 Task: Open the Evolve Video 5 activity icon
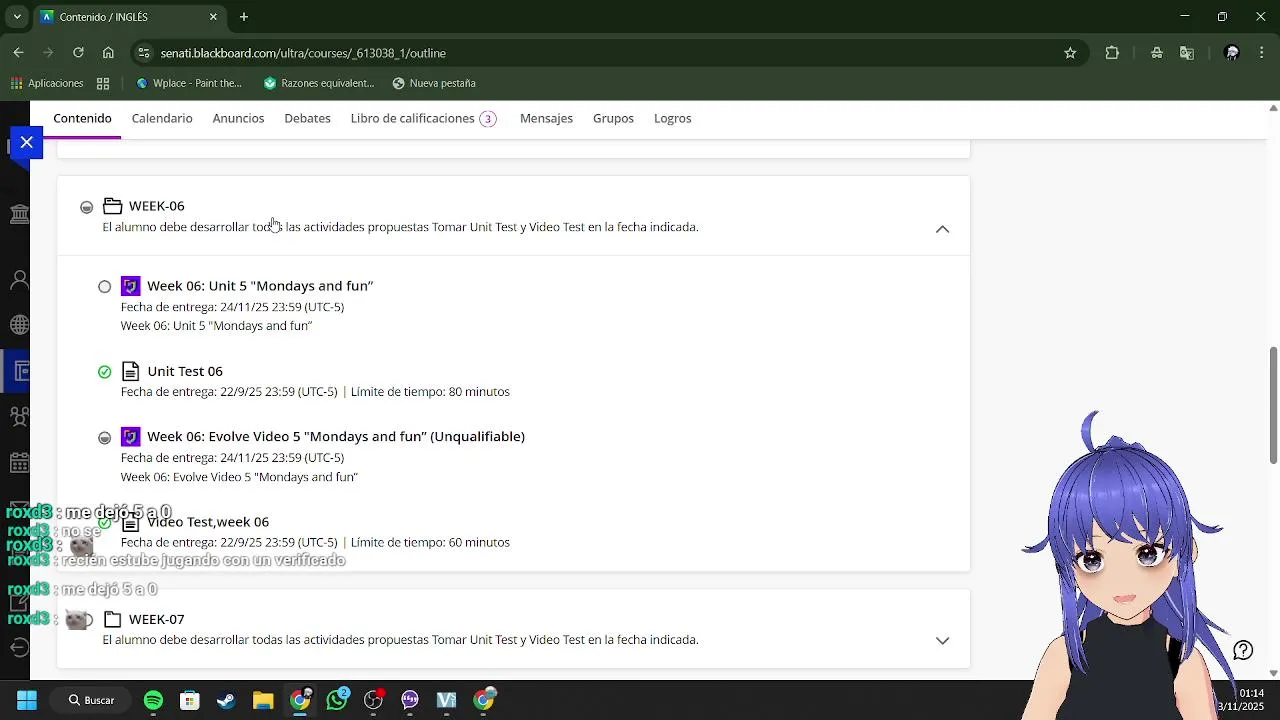(x=130, y=437)
